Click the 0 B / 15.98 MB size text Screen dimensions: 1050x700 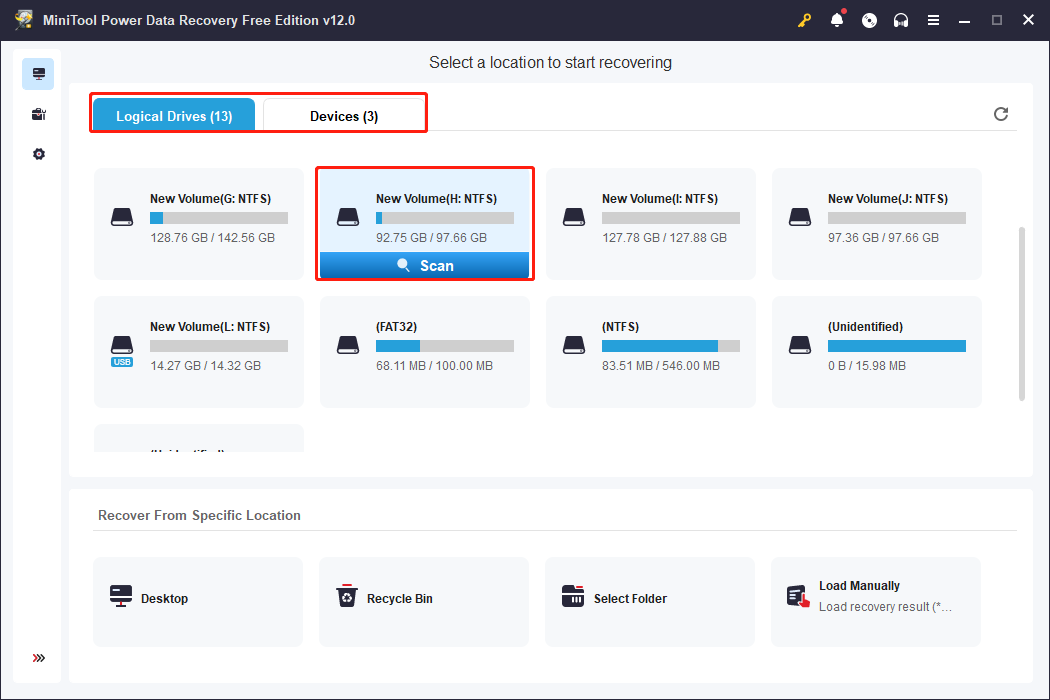coord(867,366)
